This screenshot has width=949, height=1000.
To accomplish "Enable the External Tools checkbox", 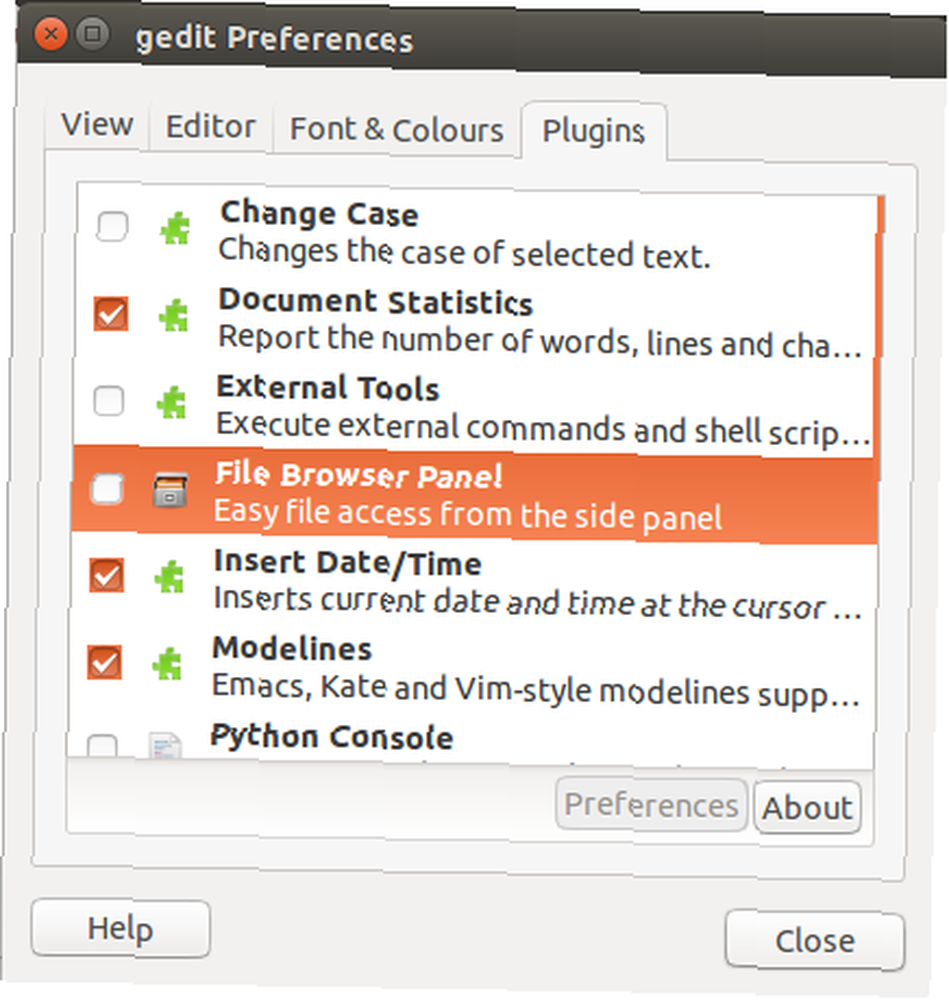I will (x=108, y=401).
